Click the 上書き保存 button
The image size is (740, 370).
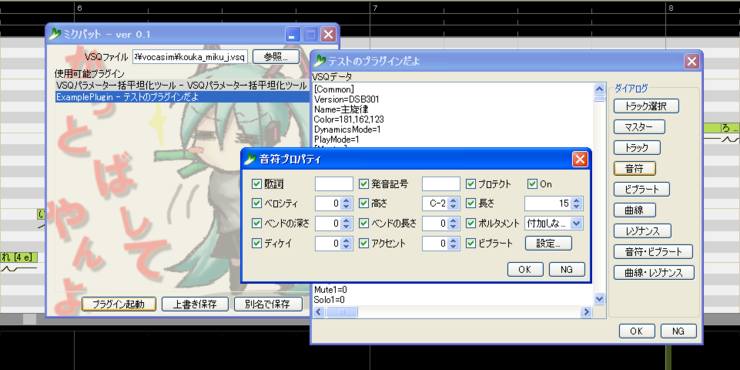click(x=195, y=304)
